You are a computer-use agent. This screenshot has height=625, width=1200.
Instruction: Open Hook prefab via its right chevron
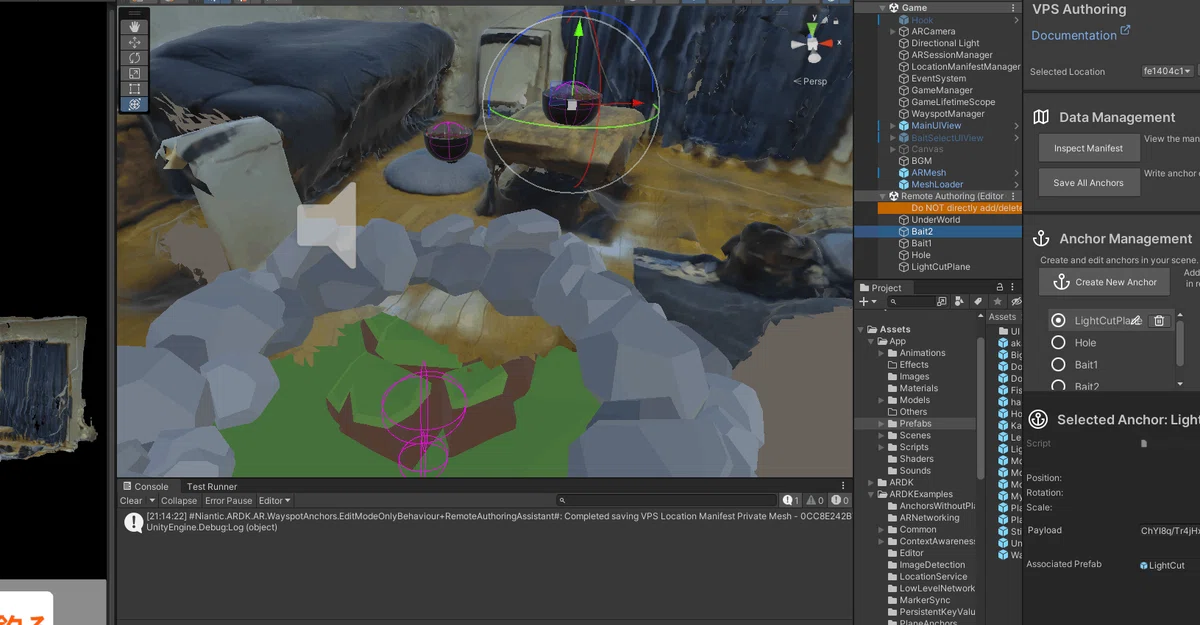tap(1016, 20)
